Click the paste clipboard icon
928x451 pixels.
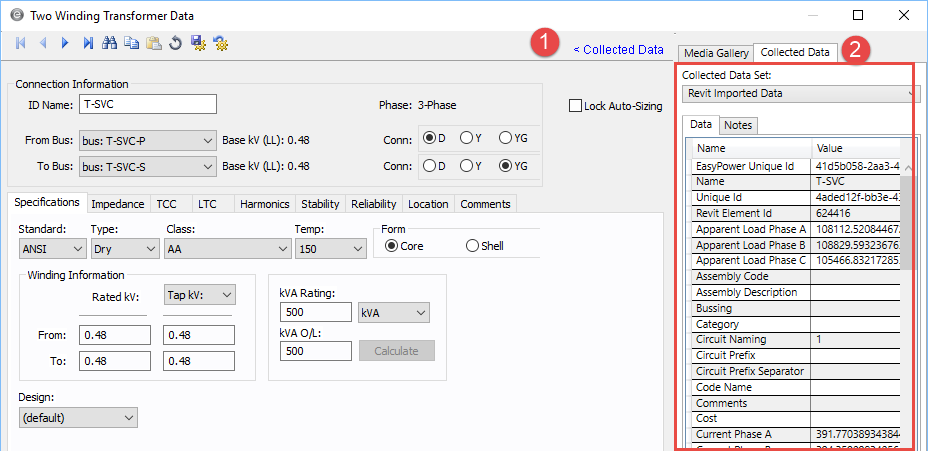pyautogui.click(x=154, y=43)
